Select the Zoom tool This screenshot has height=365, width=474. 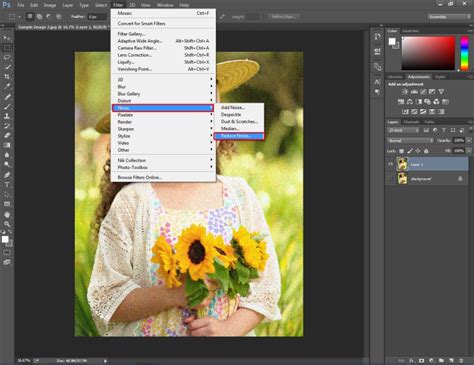click(7, 224)
